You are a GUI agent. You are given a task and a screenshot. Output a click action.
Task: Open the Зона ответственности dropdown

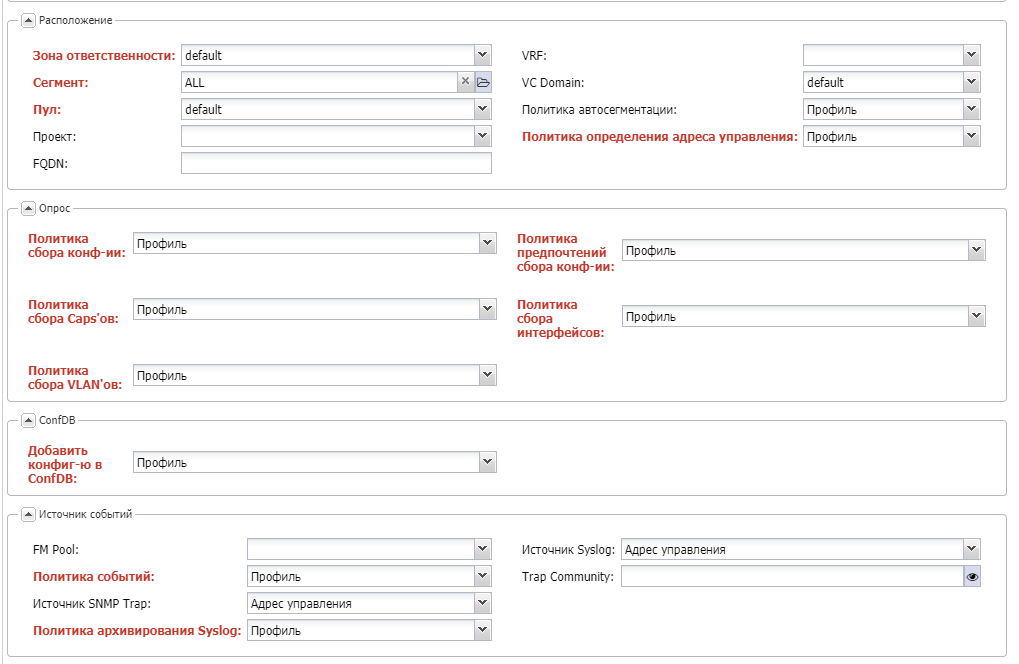pyautogui.click(x=483, y=55)
